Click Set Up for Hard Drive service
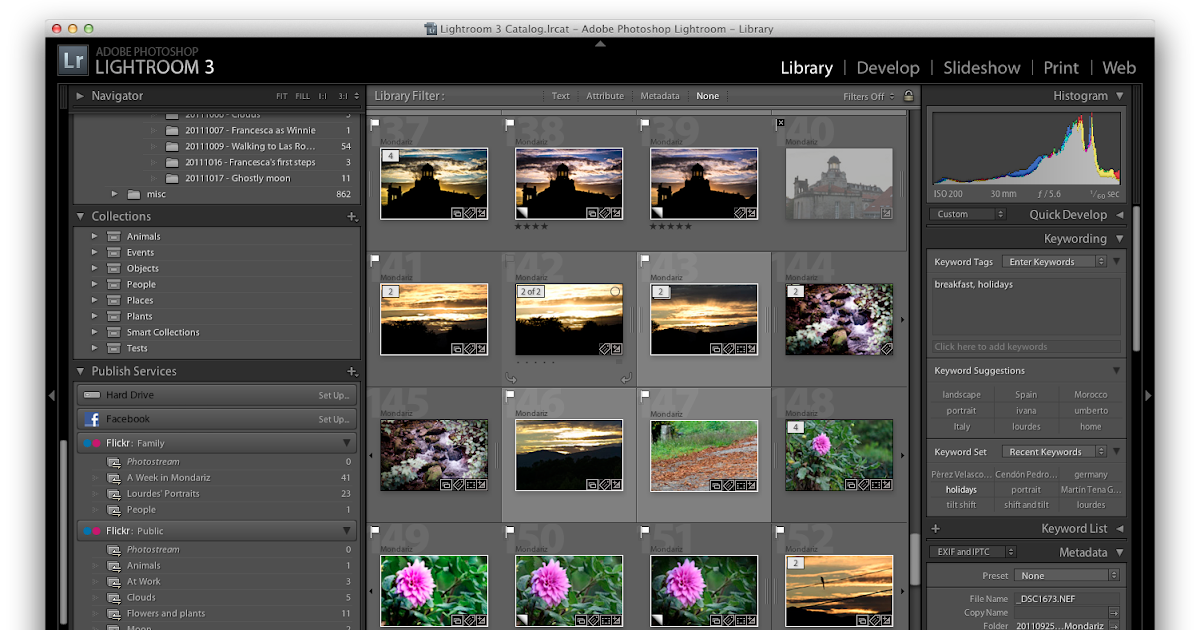The width and height of the screenshot is (1200, 630). tap(333, 395)
